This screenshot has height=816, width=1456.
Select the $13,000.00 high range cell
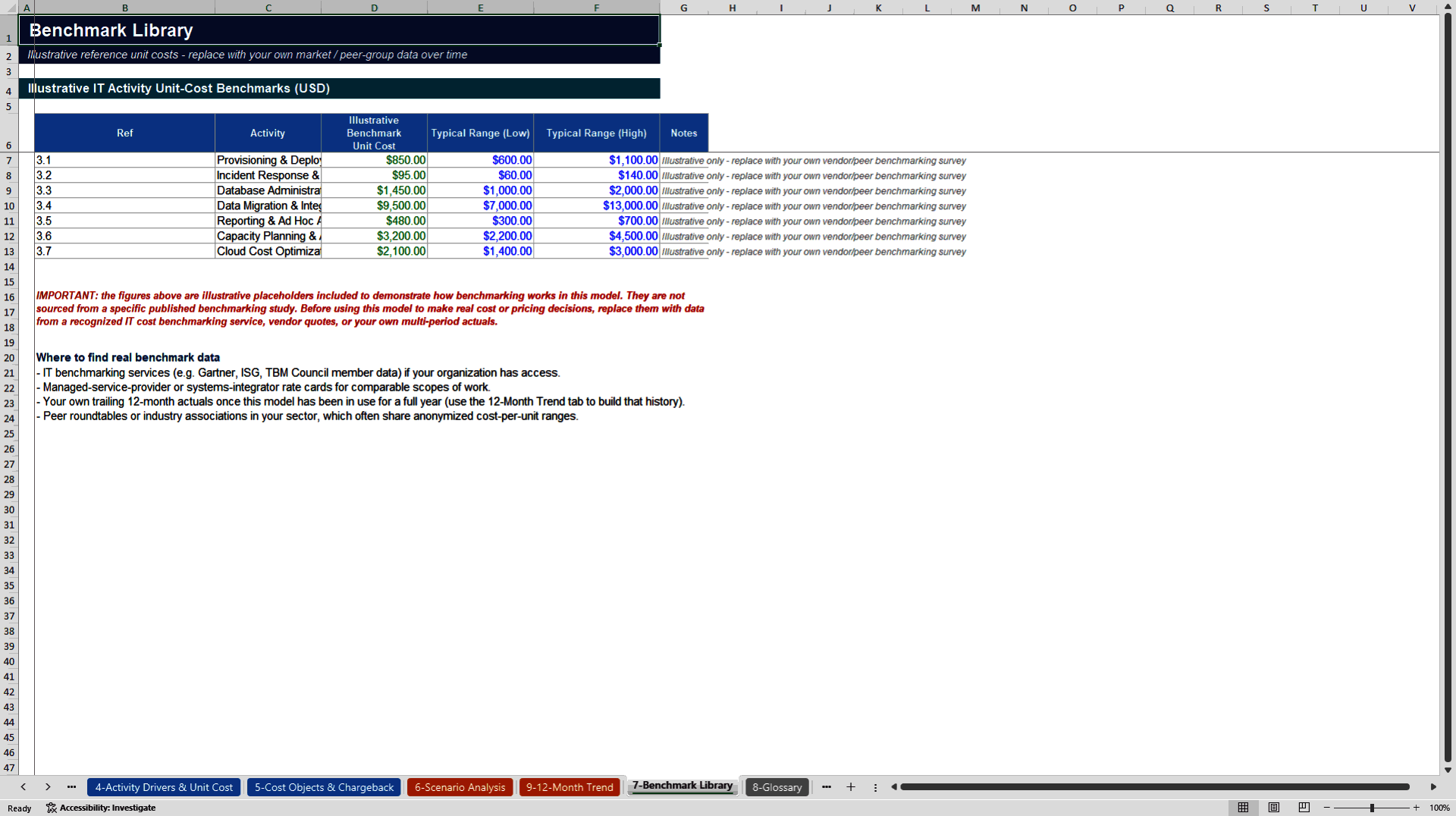[x=596, y=206]
